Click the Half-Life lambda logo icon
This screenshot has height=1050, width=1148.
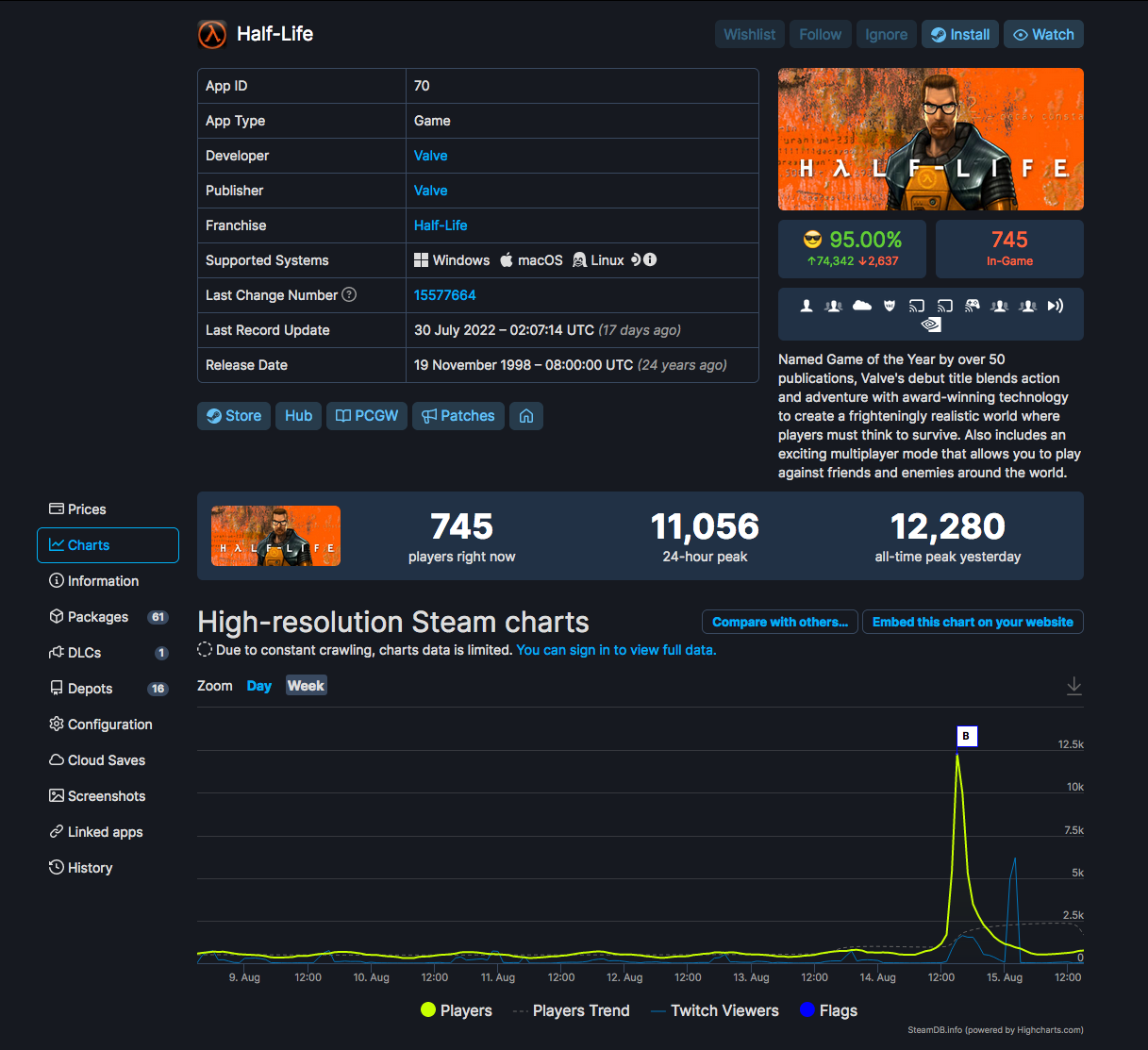(212, 34)
